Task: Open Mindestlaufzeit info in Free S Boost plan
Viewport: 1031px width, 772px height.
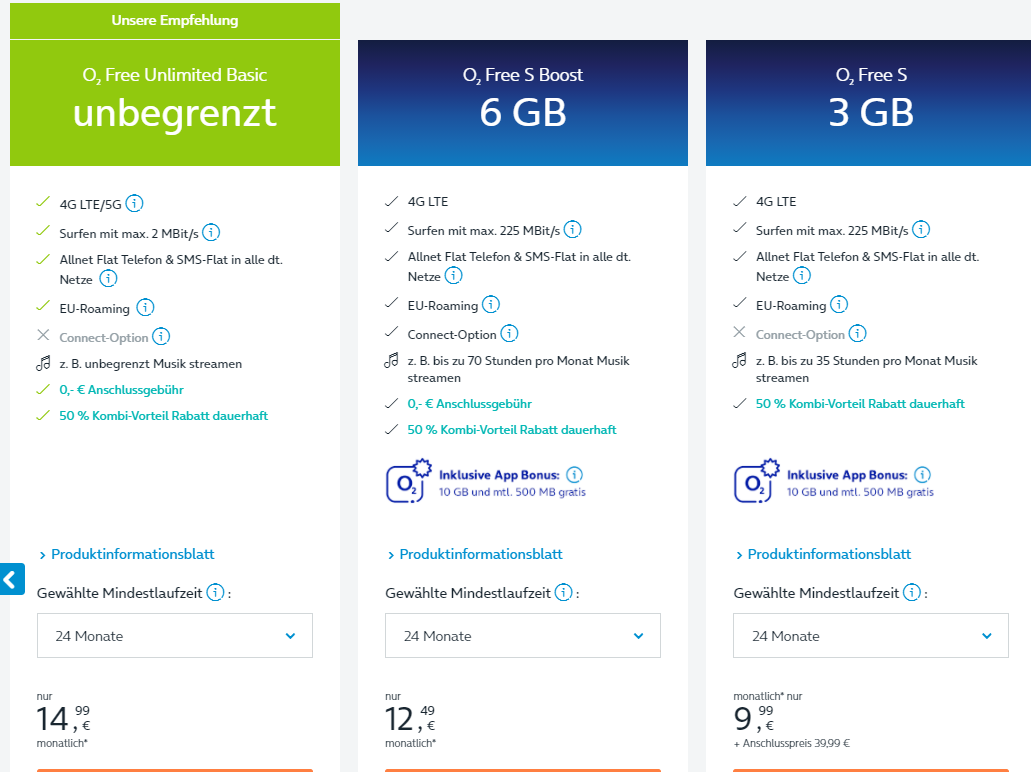Action: [x=563, y=592]
